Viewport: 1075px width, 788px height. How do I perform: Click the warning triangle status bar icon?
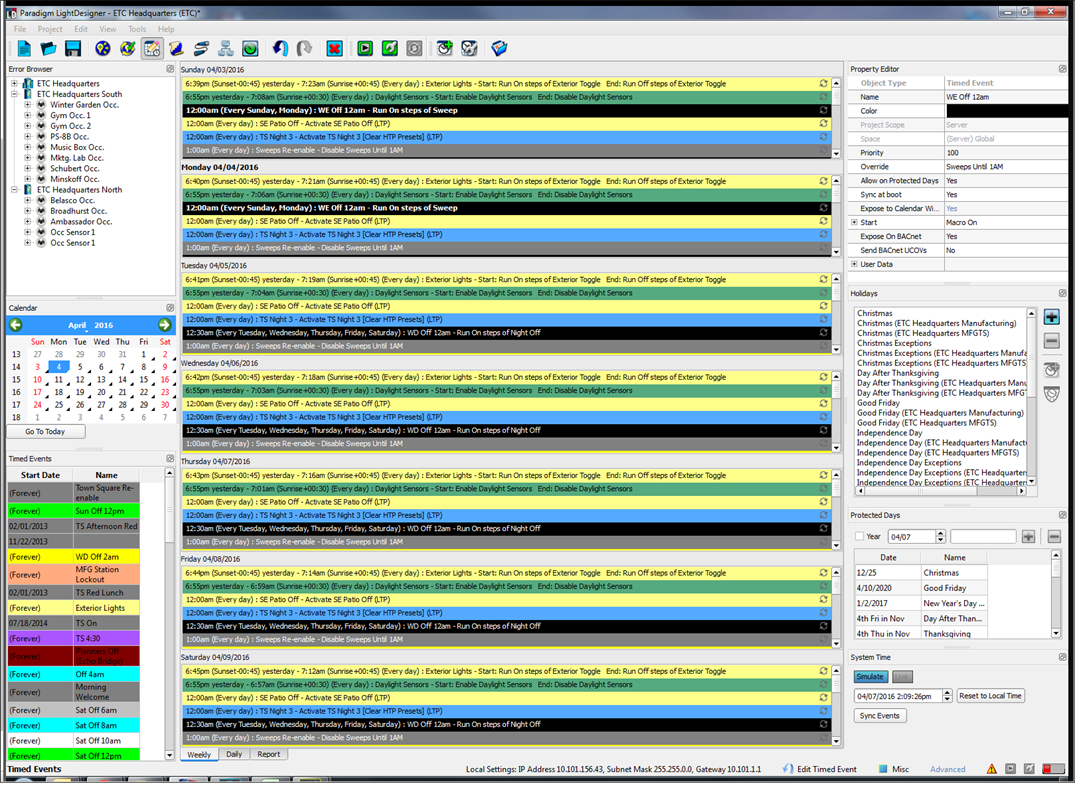click(992, 769)
